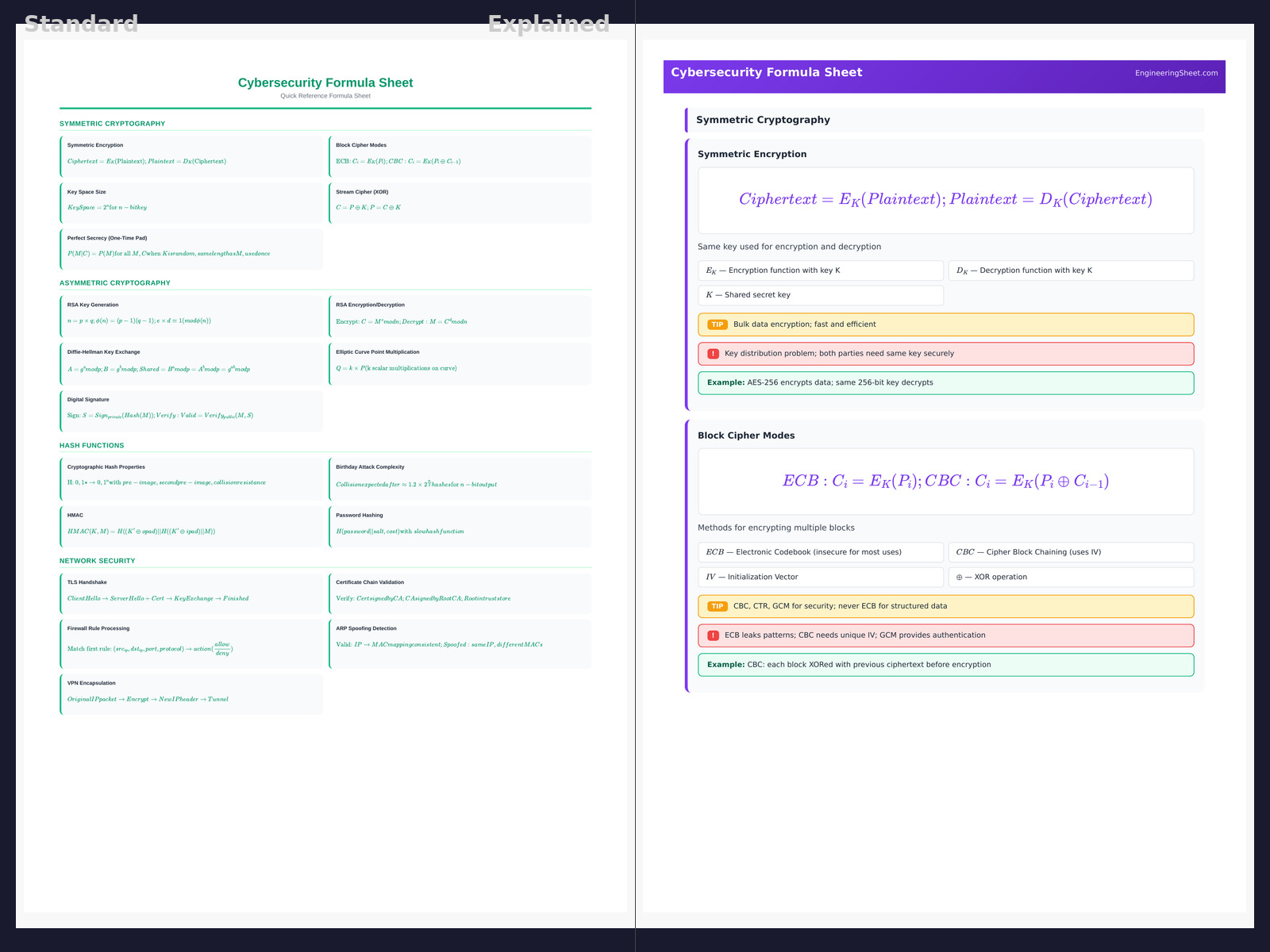
Task: Click the TIP badge for bulk data encryption
Action: [x=718, y=324]
